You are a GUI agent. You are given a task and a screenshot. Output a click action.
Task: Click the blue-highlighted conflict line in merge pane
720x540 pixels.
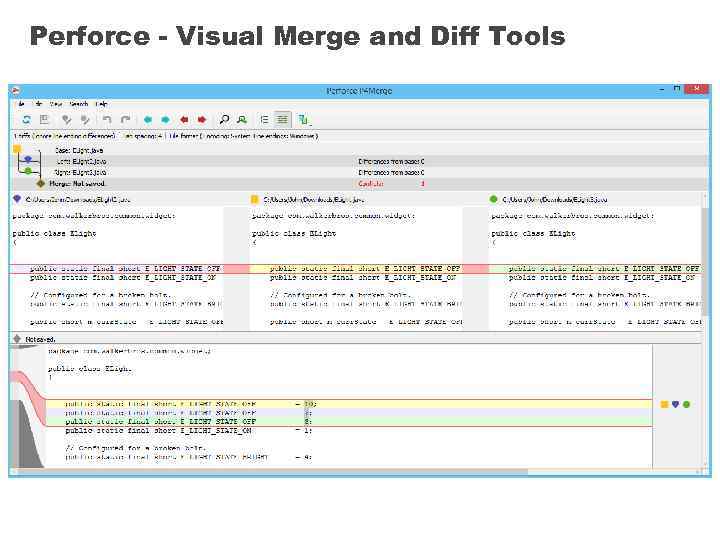(349, 413)
